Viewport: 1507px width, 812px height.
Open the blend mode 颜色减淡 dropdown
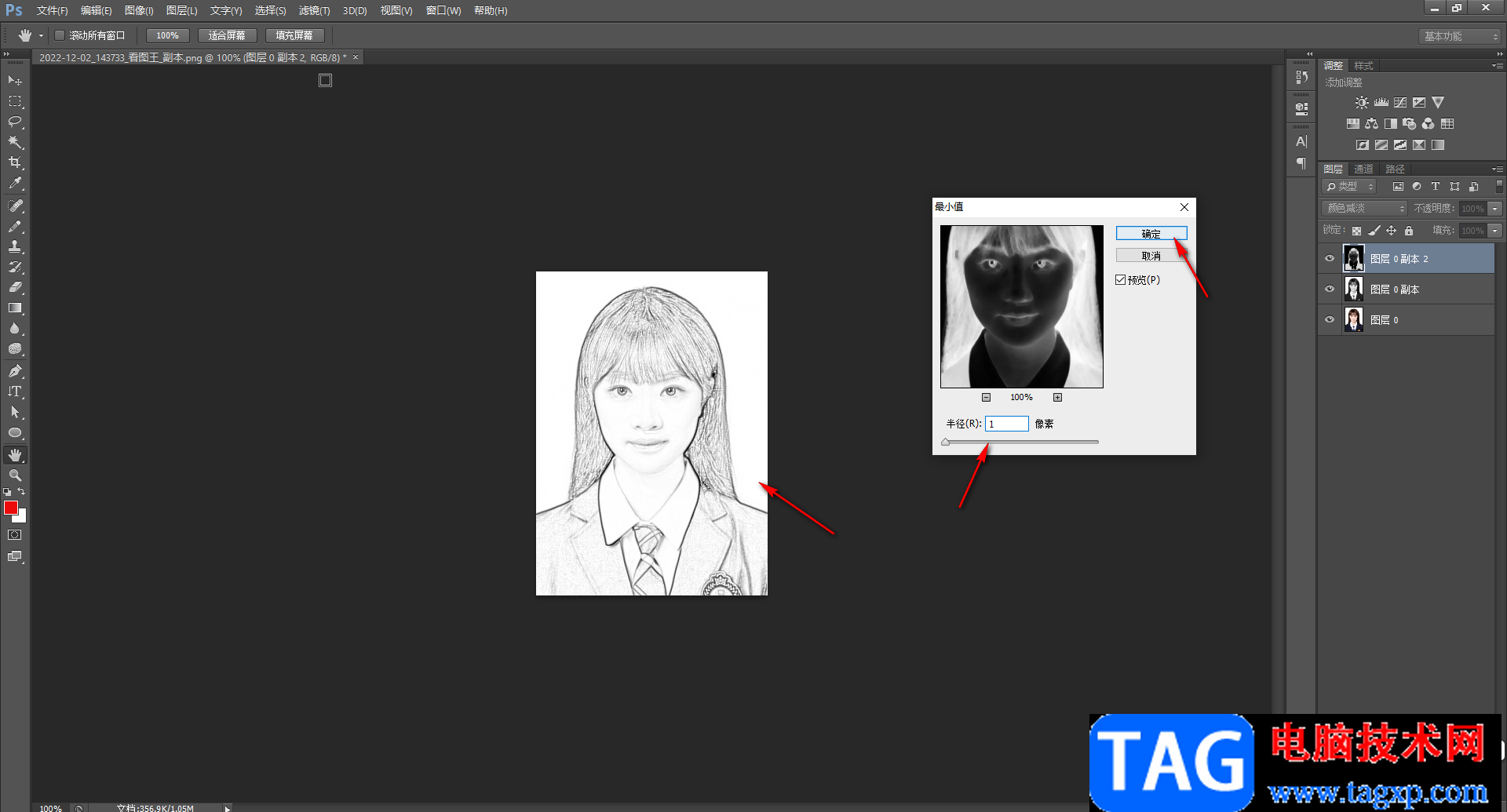point(1366,209)
